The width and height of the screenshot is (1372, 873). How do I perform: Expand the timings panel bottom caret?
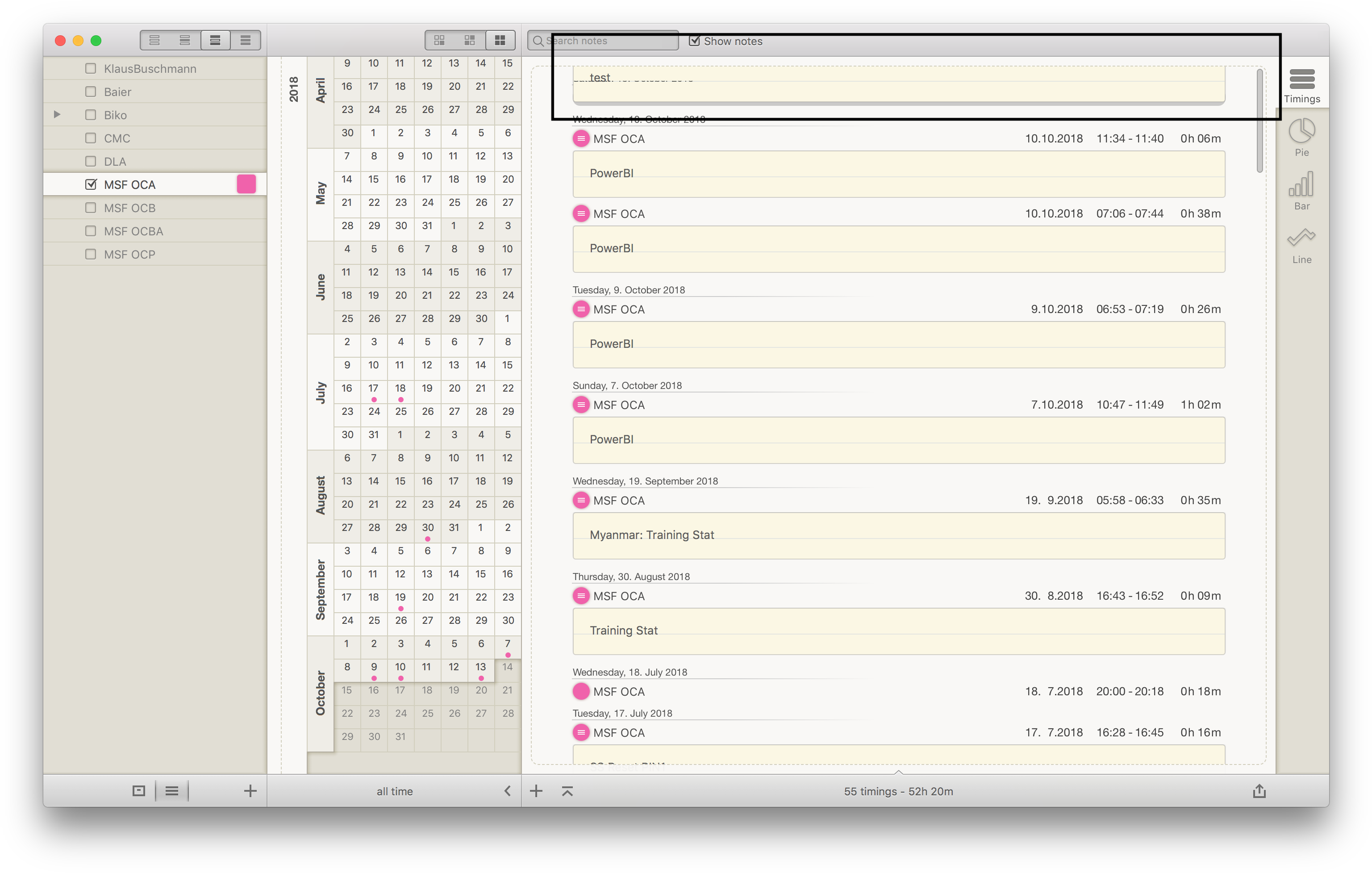tap(899, 773)
